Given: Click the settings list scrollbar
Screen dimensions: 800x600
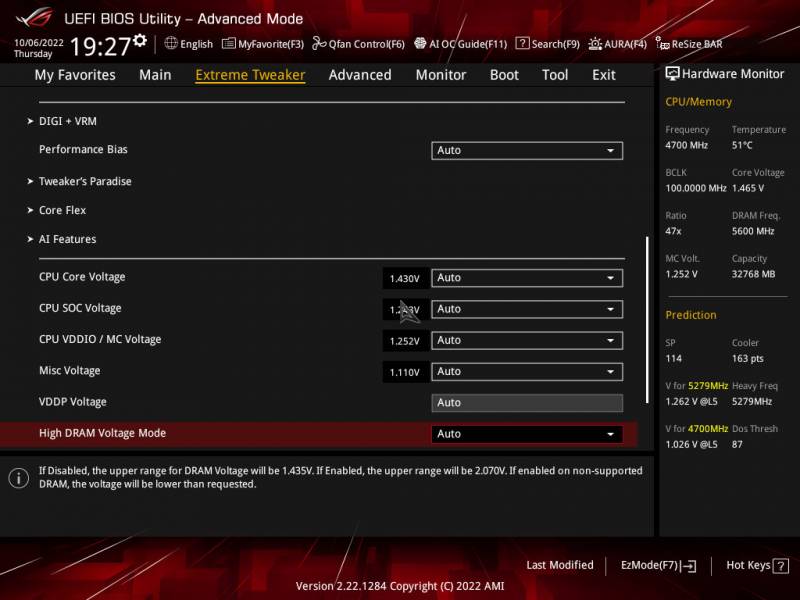Looking at the screenshot, I should coord(647,319).
